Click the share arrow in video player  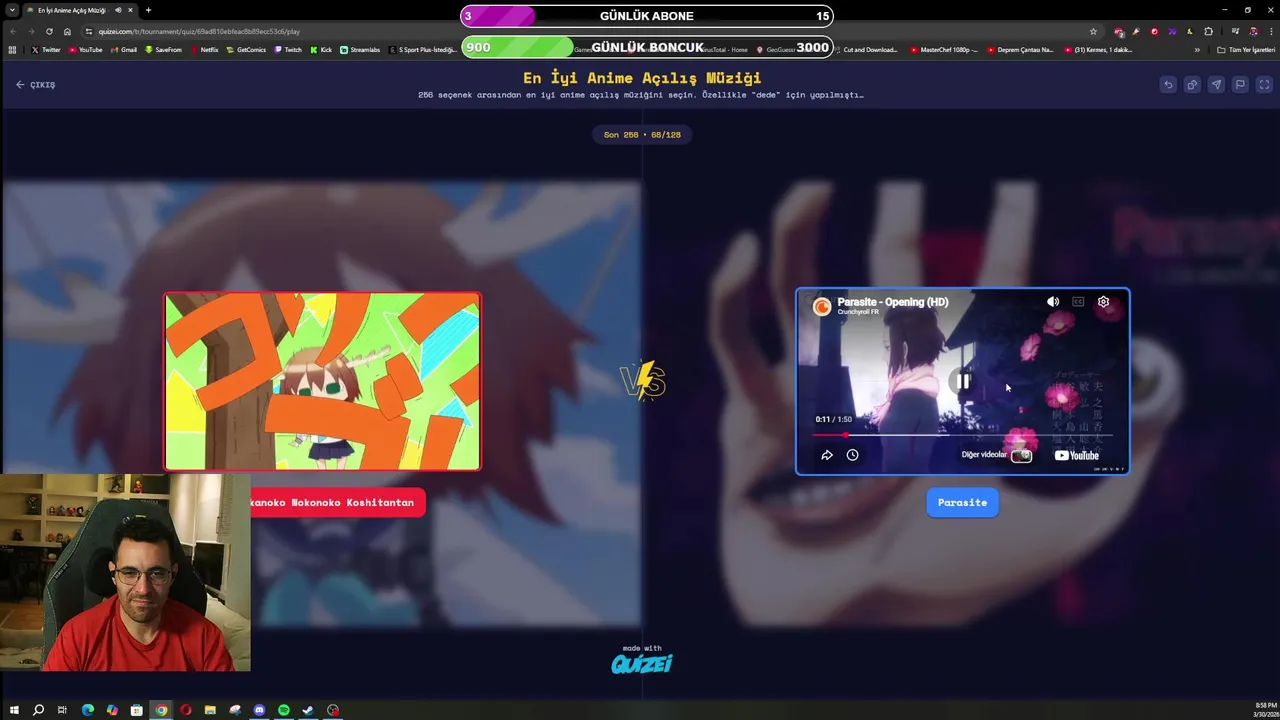(827, 455)
